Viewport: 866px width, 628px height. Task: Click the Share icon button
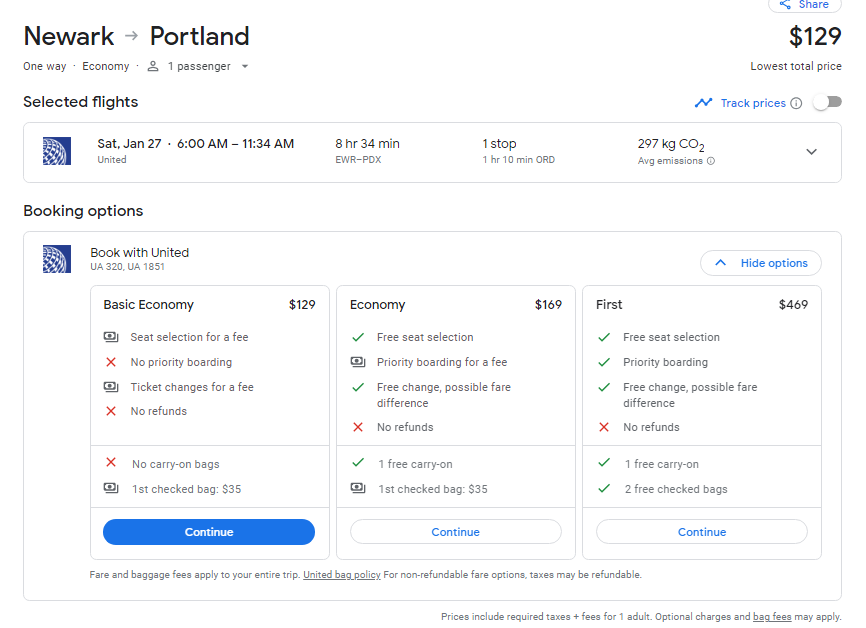click(x=785, y=5)
